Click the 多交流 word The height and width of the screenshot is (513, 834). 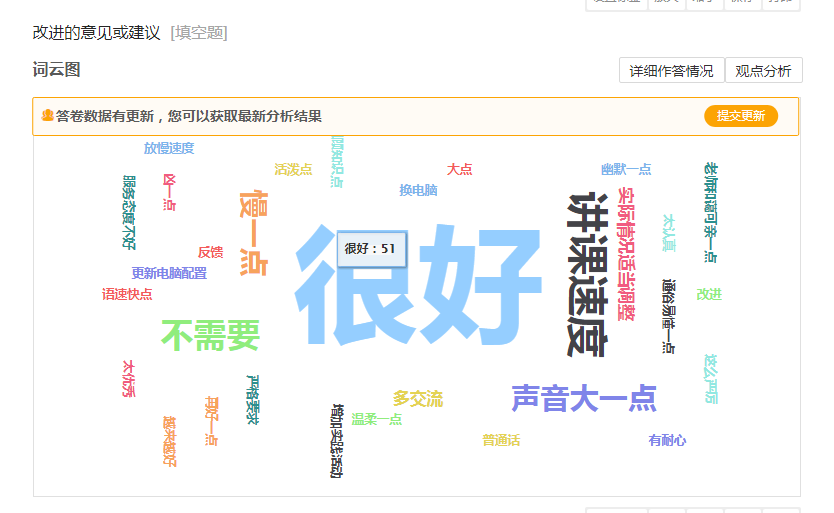click(x=418, y=399)
